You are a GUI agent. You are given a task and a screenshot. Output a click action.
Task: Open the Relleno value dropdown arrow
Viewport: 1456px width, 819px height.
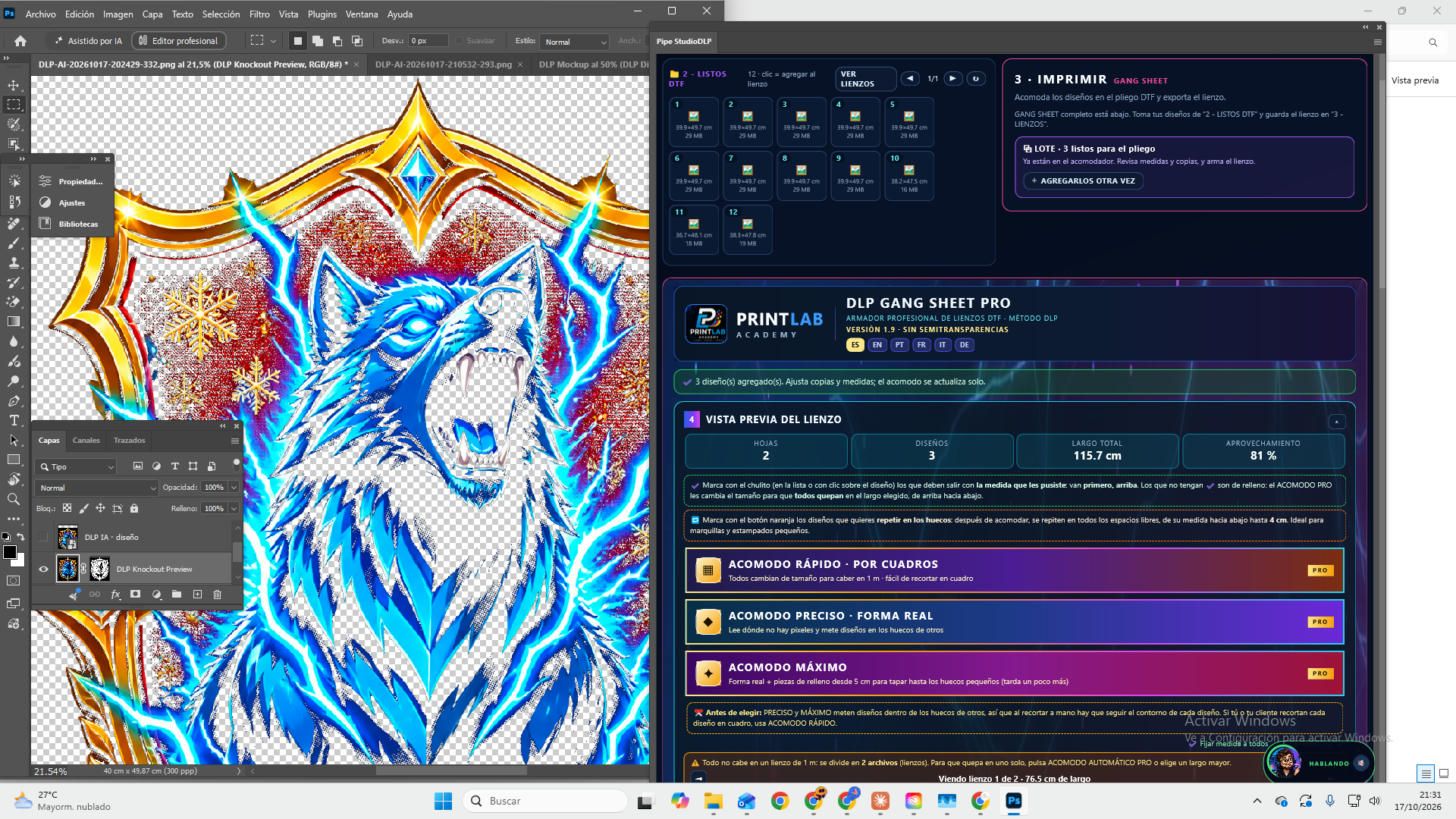click(x=234, y=508)
